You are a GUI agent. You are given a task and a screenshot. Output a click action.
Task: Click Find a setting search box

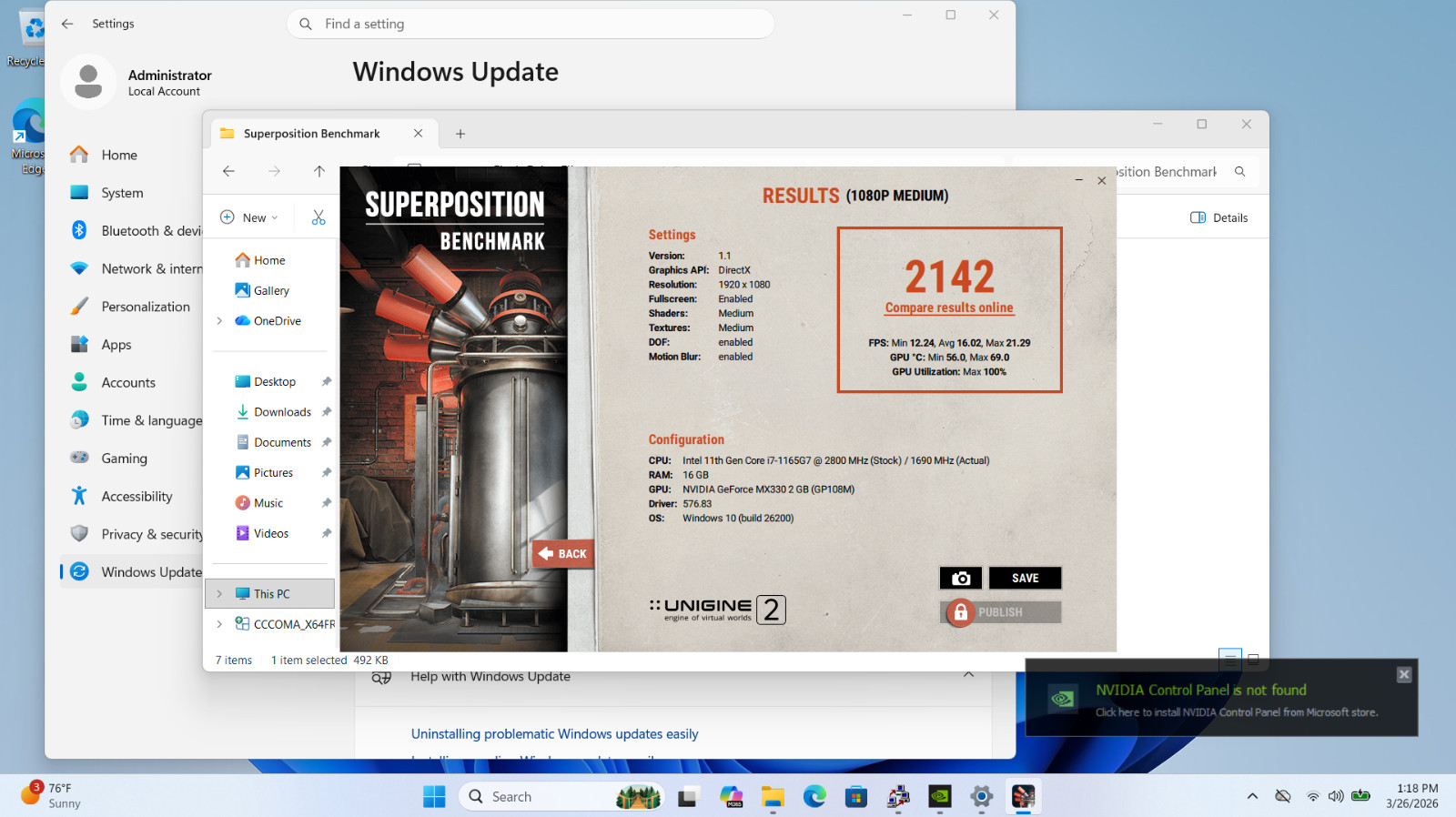[x=531, y=24]
